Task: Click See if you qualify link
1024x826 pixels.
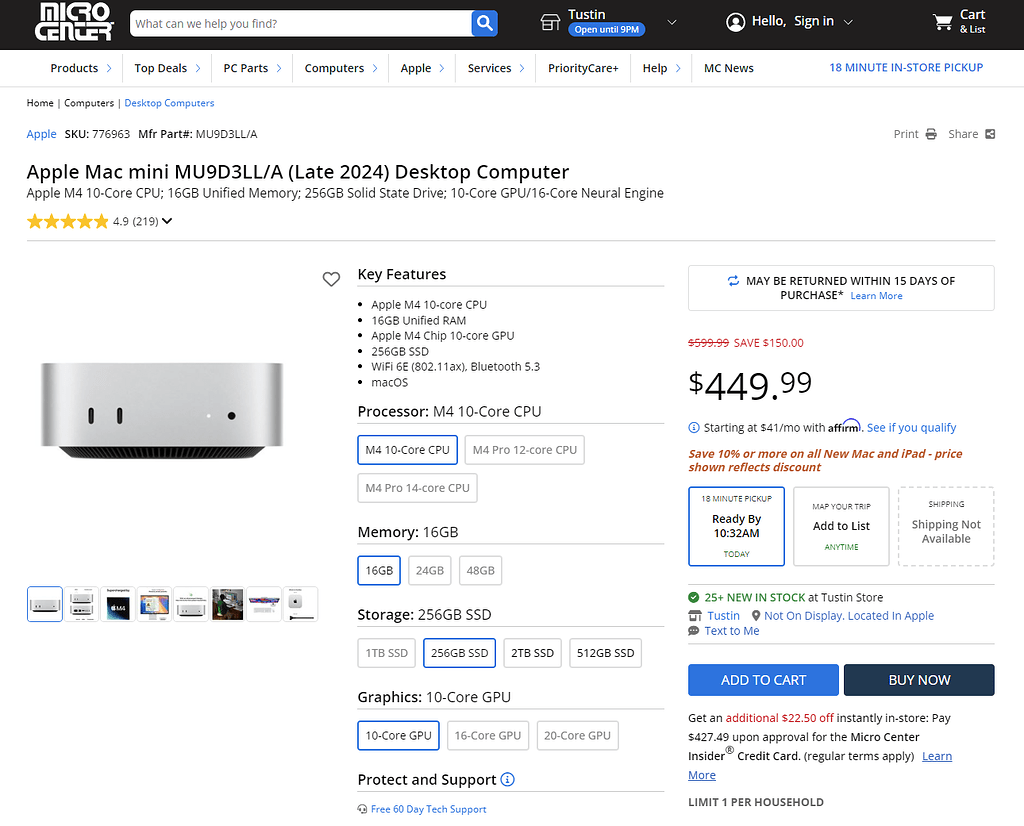Action: tap(911, 428)
